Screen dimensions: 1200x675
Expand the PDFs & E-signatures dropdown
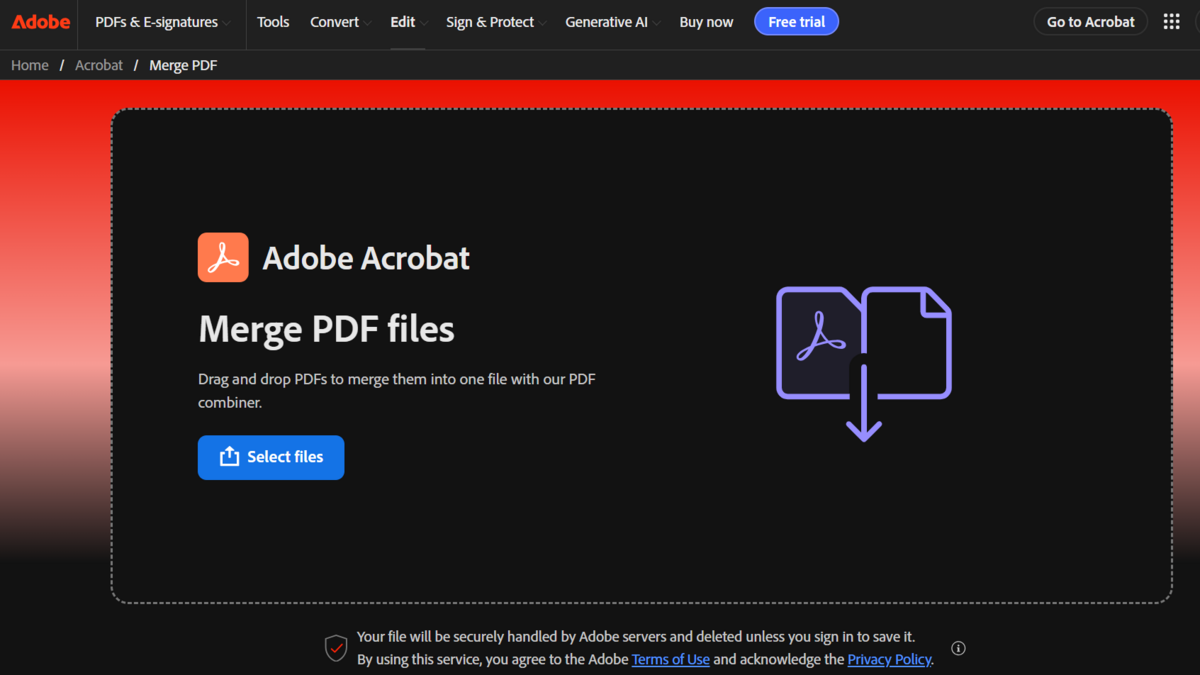pos(160,21)
